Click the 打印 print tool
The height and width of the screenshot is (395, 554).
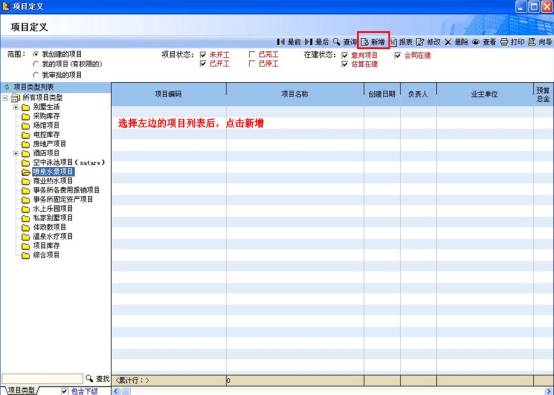[512, 42]
